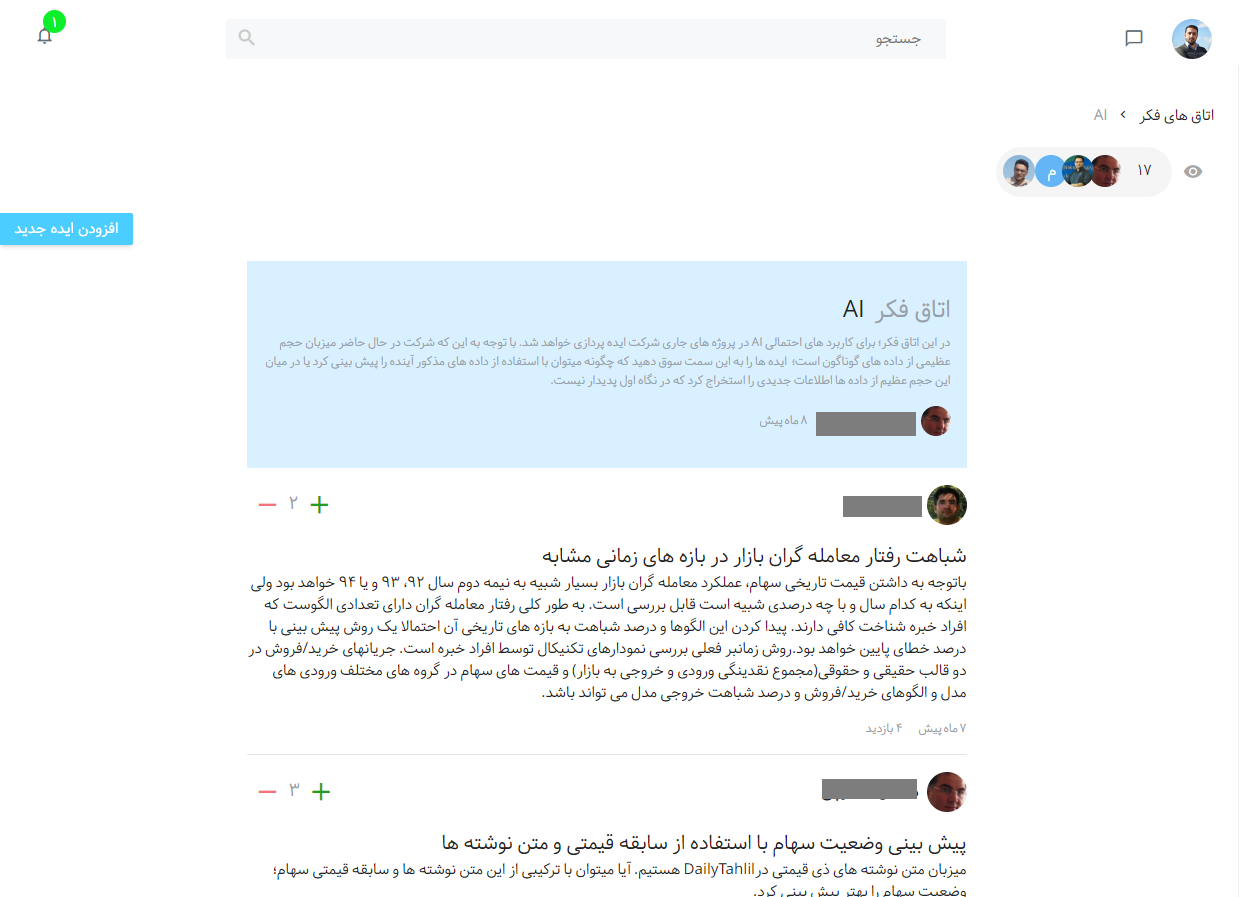The height and width of the screenshot is (897, 1241).
Task: Open the 'اتاق فکر AI' room description card
Action: coord(606,364)
